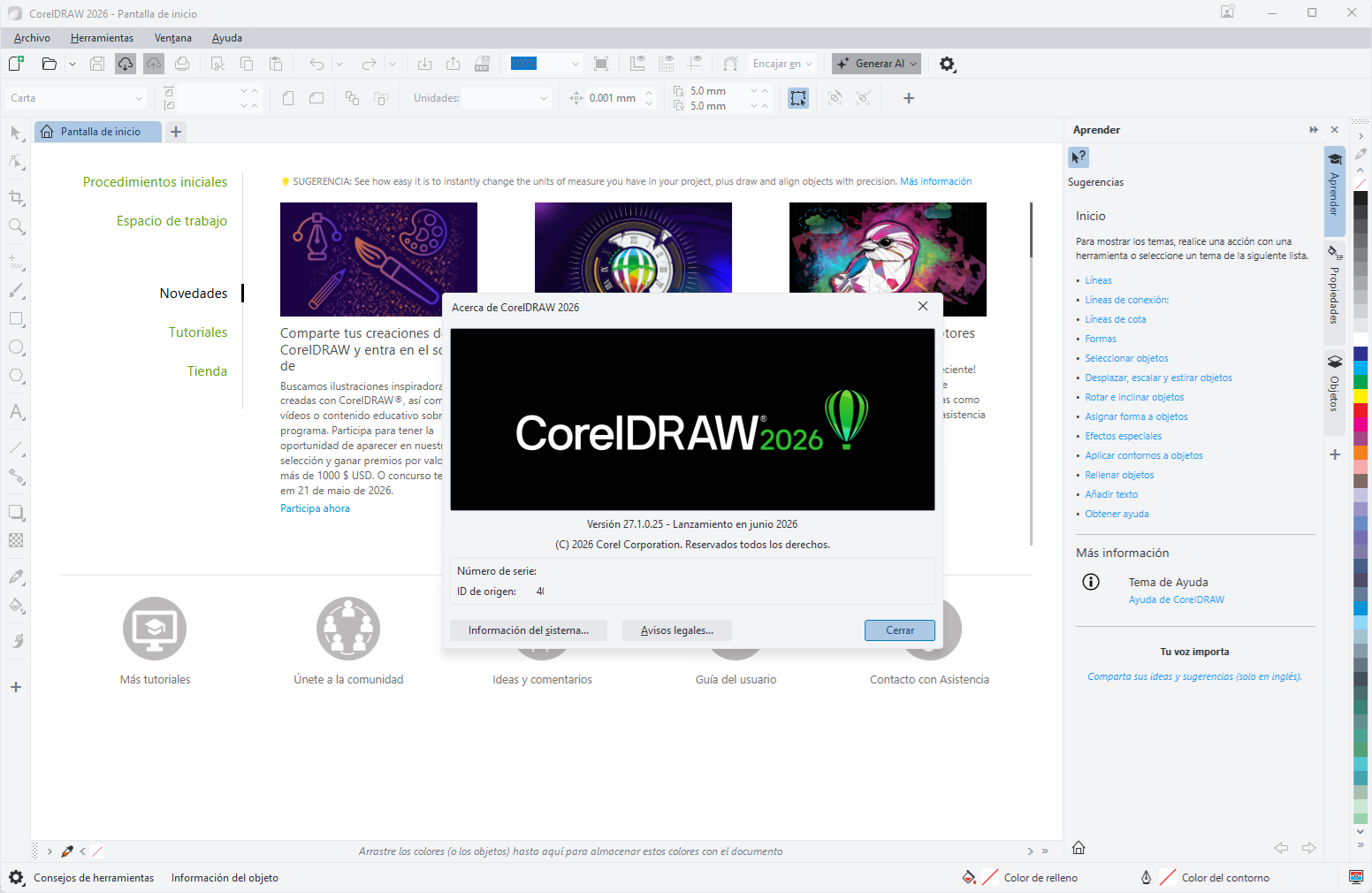Select the Text tool
The height and width of the screenshot is (893, 1372).
(16, 412)
